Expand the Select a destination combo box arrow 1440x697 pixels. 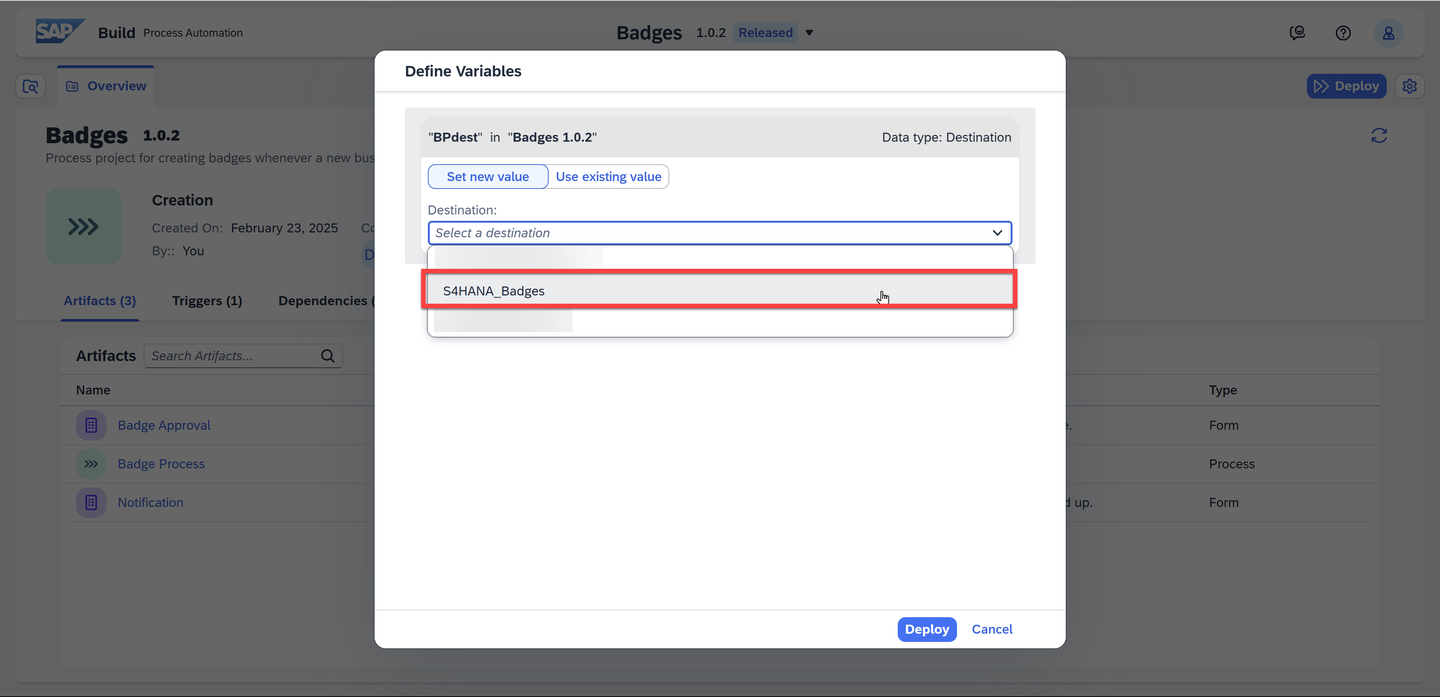[997, 233]
